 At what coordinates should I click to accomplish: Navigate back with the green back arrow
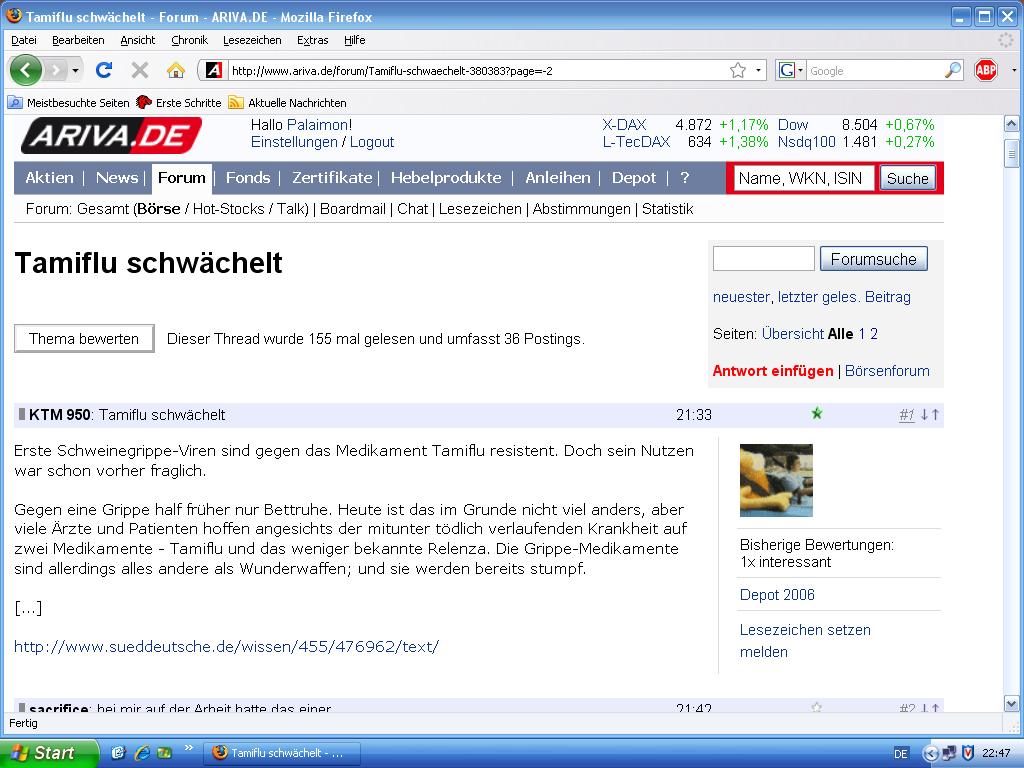(x=27, y=70)
